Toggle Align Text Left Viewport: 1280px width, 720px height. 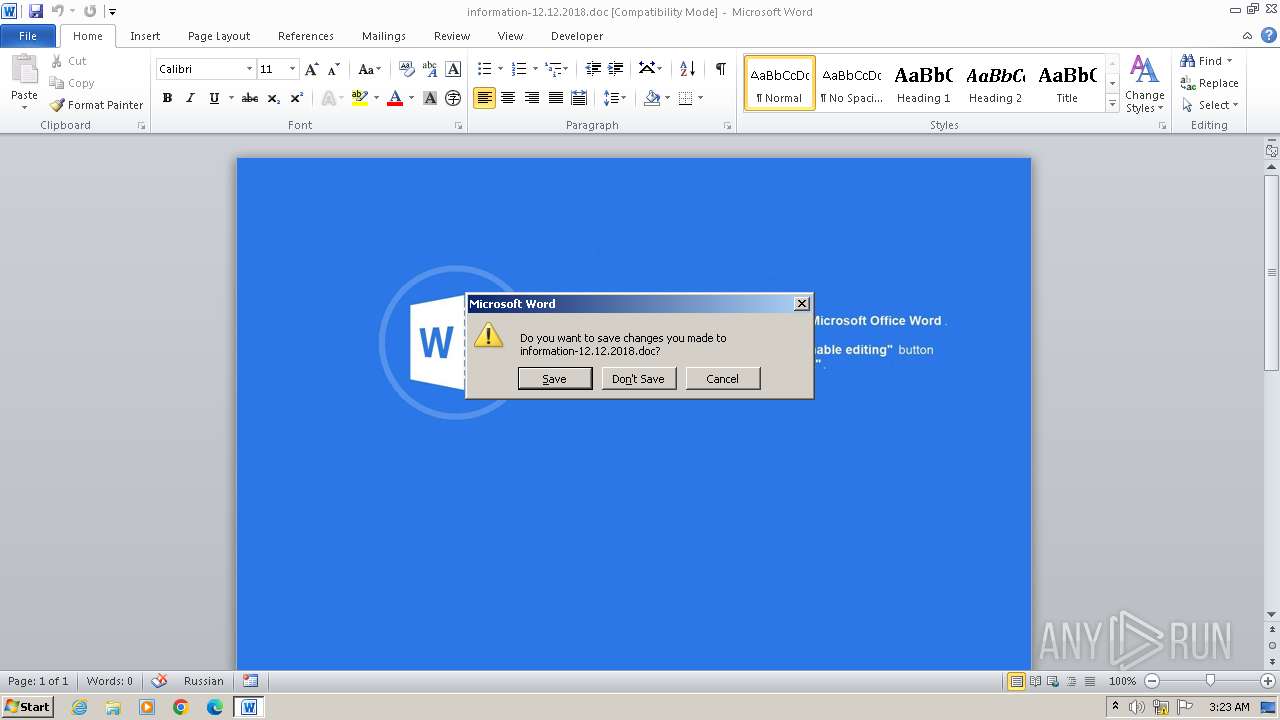485,98
